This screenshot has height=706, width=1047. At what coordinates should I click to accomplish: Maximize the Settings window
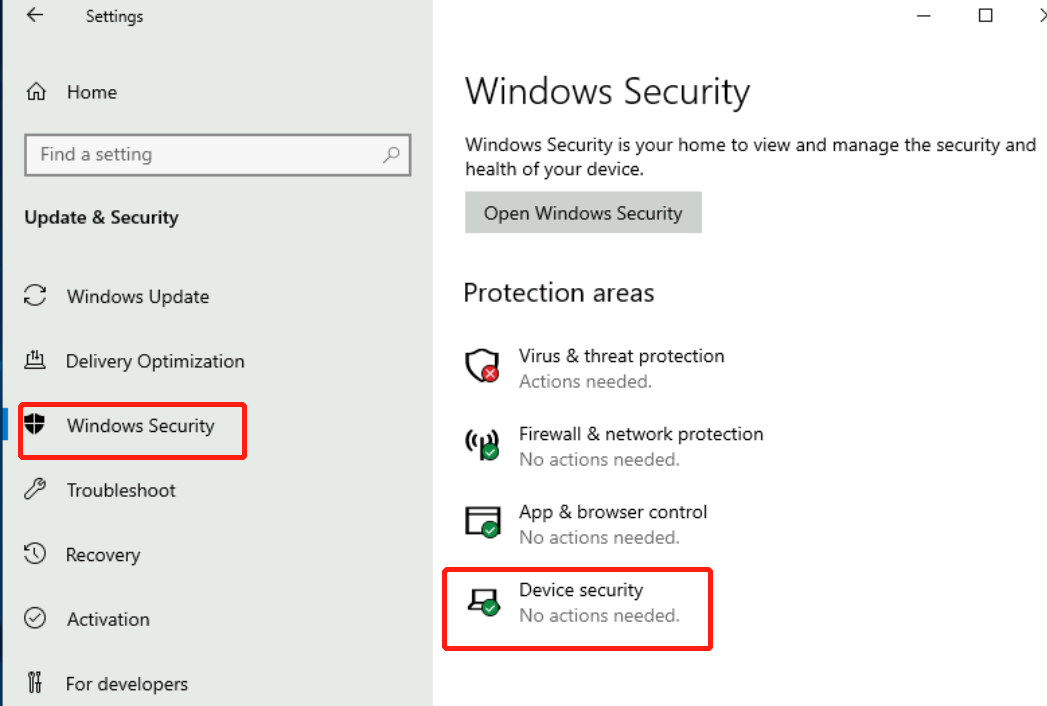point(986,15)
